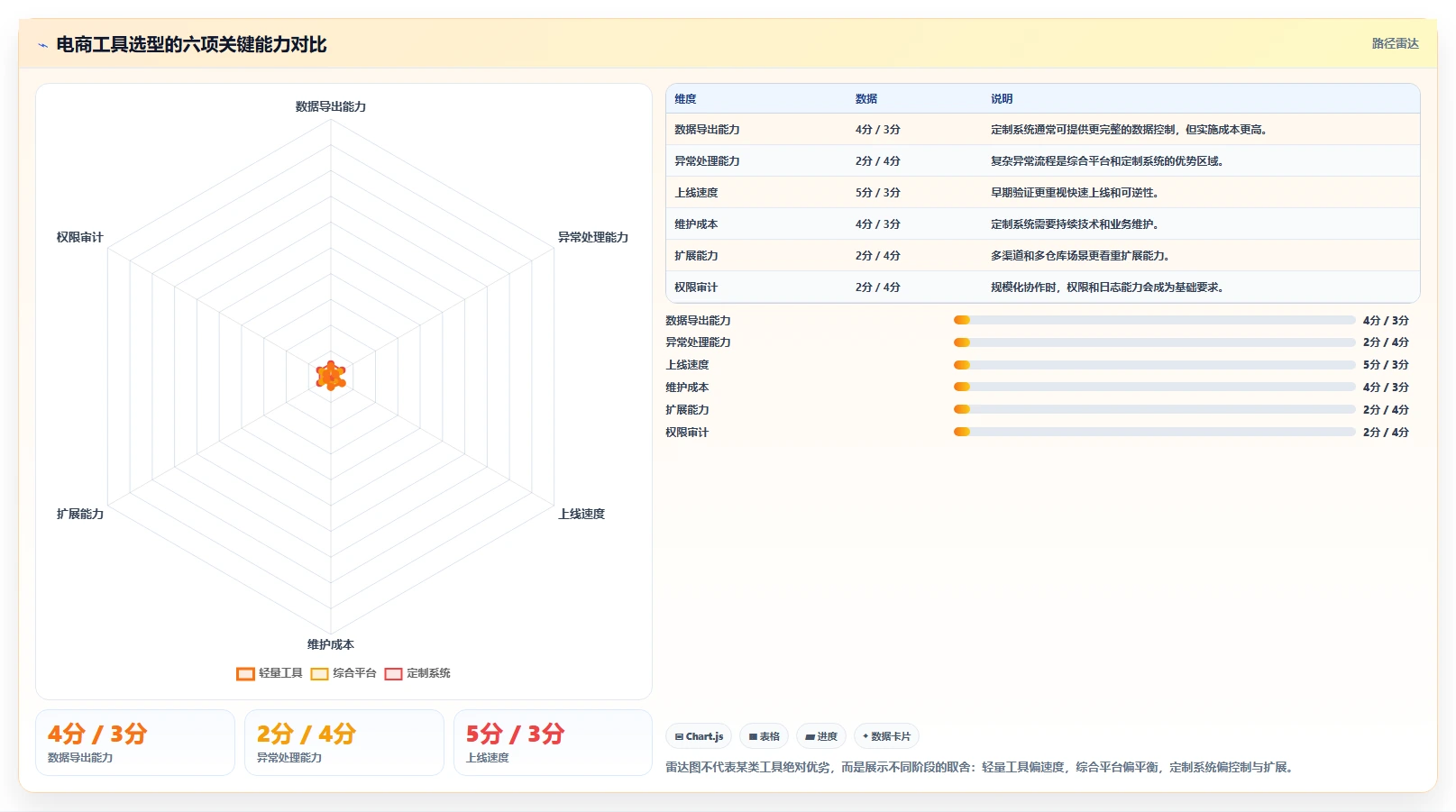Click the 5分 / 3分 value beside the 上线速度 progress bar
The width and height of the screenshot is (1456, 812).
(x=1386, y=365)
